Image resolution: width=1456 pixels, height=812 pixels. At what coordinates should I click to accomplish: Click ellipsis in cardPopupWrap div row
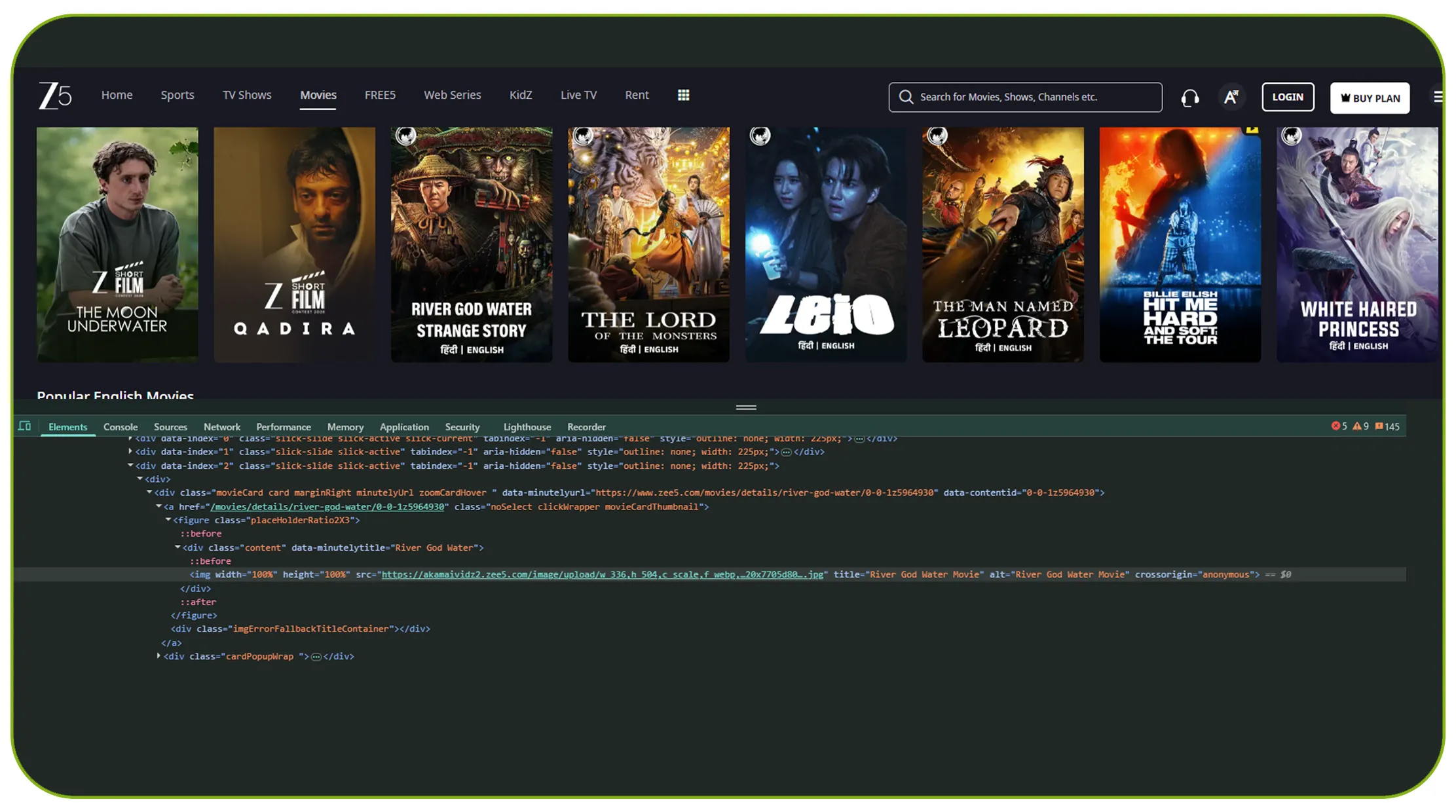pos(316,657)
